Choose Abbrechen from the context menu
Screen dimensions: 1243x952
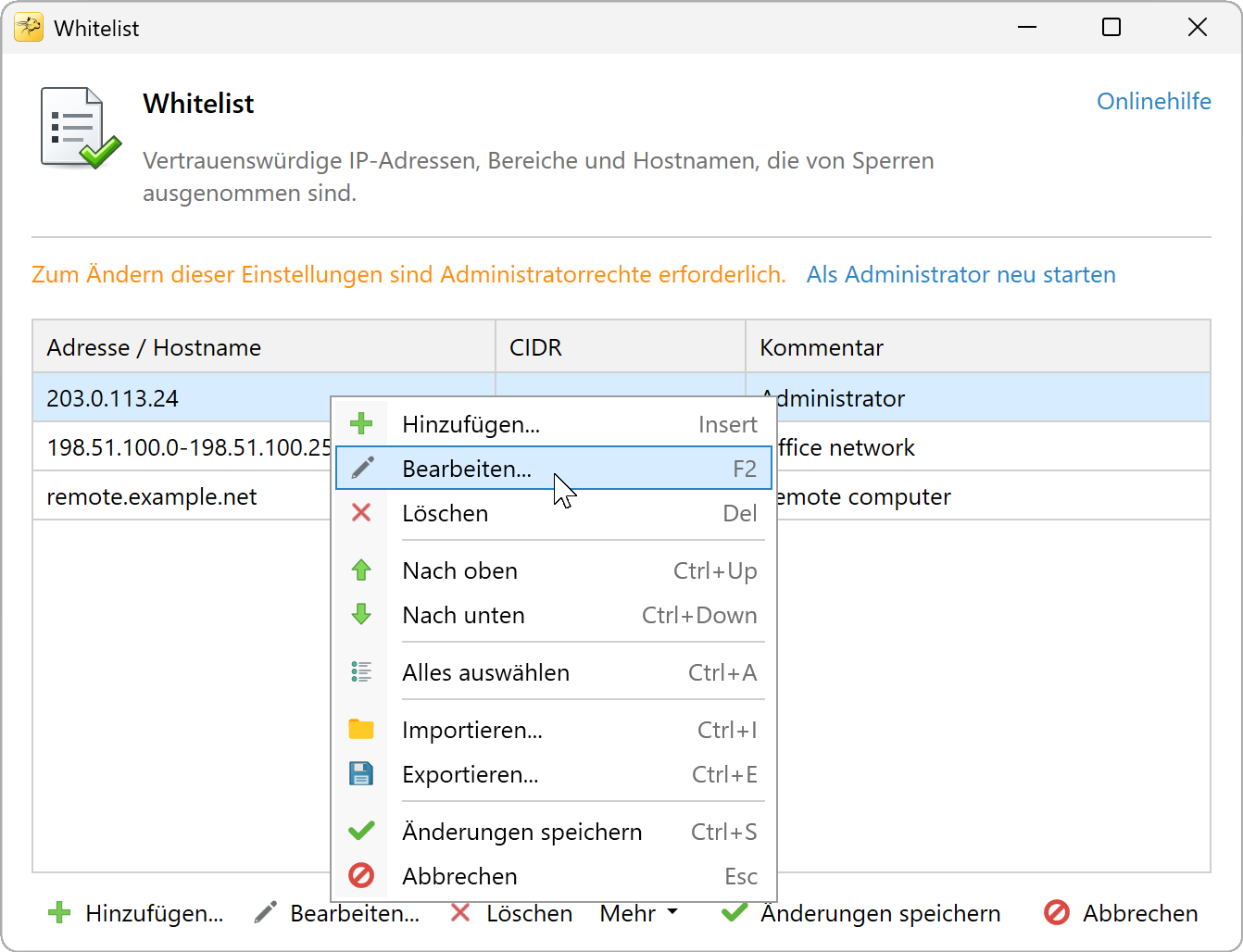click(x=554, y=876)
